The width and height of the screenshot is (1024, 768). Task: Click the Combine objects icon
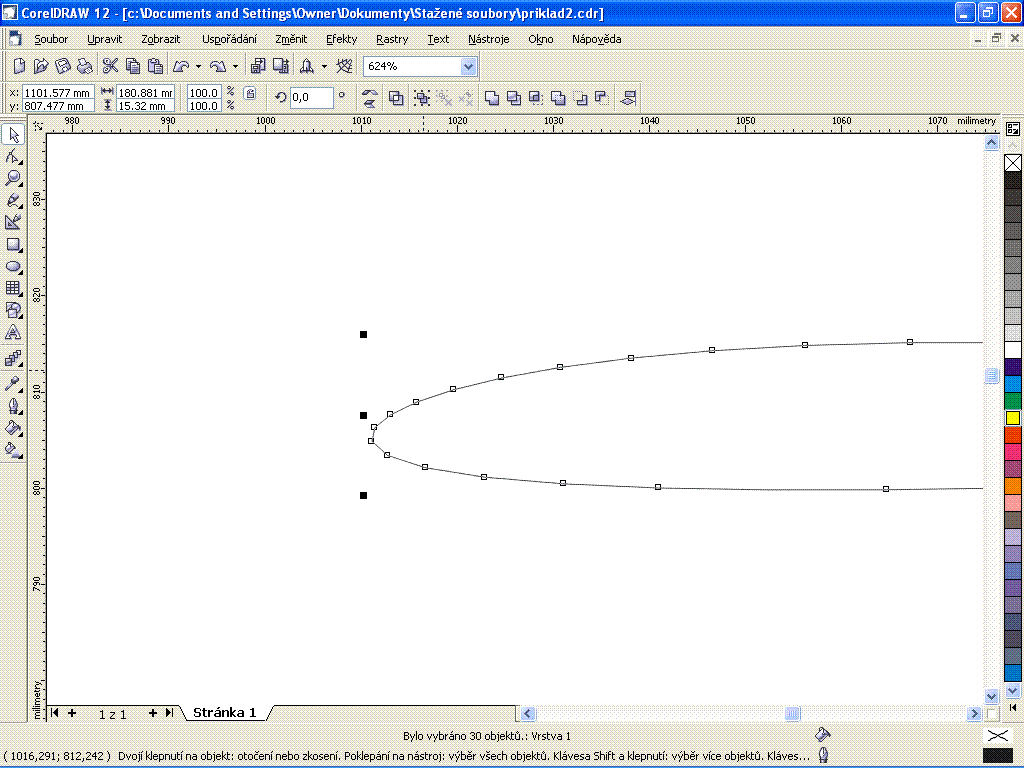click(x=396, y=98)
